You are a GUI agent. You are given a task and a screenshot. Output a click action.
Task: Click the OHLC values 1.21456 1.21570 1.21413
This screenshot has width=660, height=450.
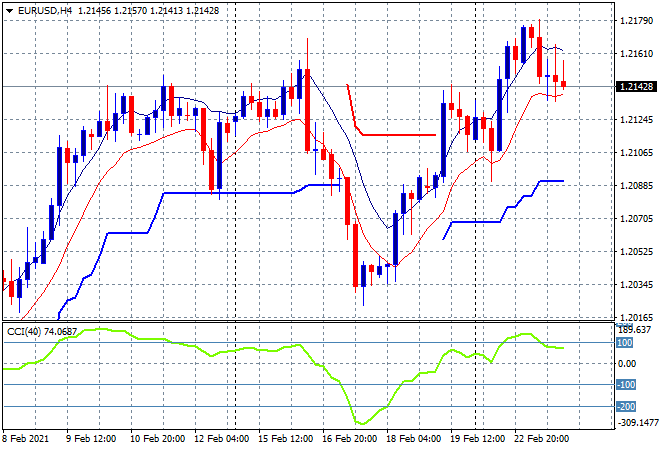(130, 11)
